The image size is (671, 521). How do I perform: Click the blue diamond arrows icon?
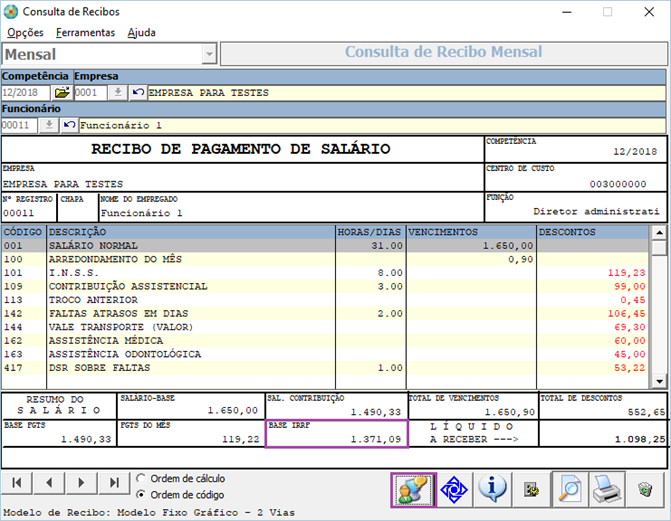(x=454, y=489)
